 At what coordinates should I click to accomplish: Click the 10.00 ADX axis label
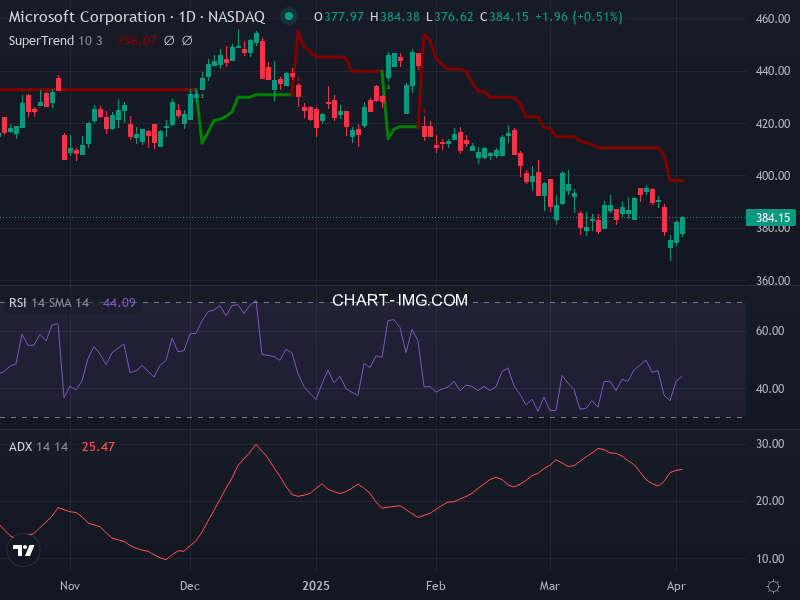tap(770, 559)
